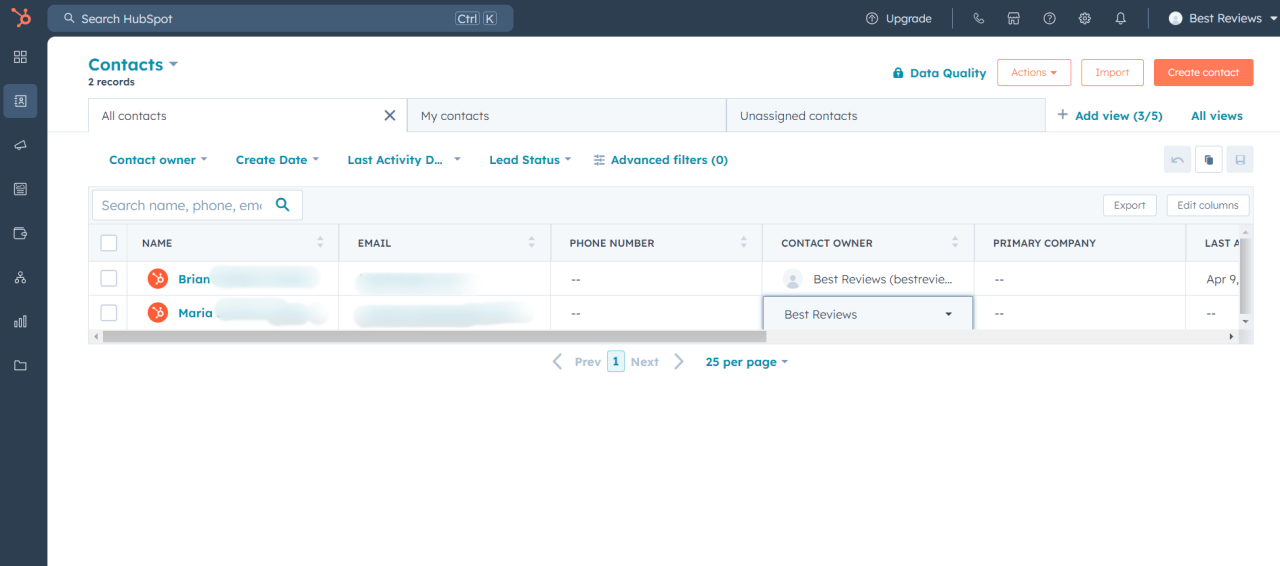The width and height of the screenshot is (1280, 566).
Task: Sort by the Name column arrows
Action: [320, 242]
